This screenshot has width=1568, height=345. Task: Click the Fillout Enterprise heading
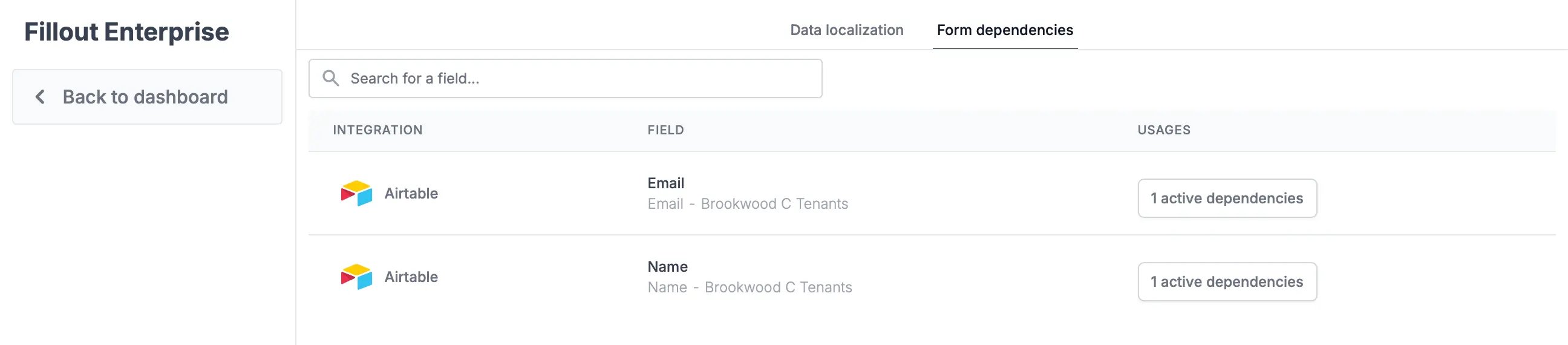click(126, 31)
